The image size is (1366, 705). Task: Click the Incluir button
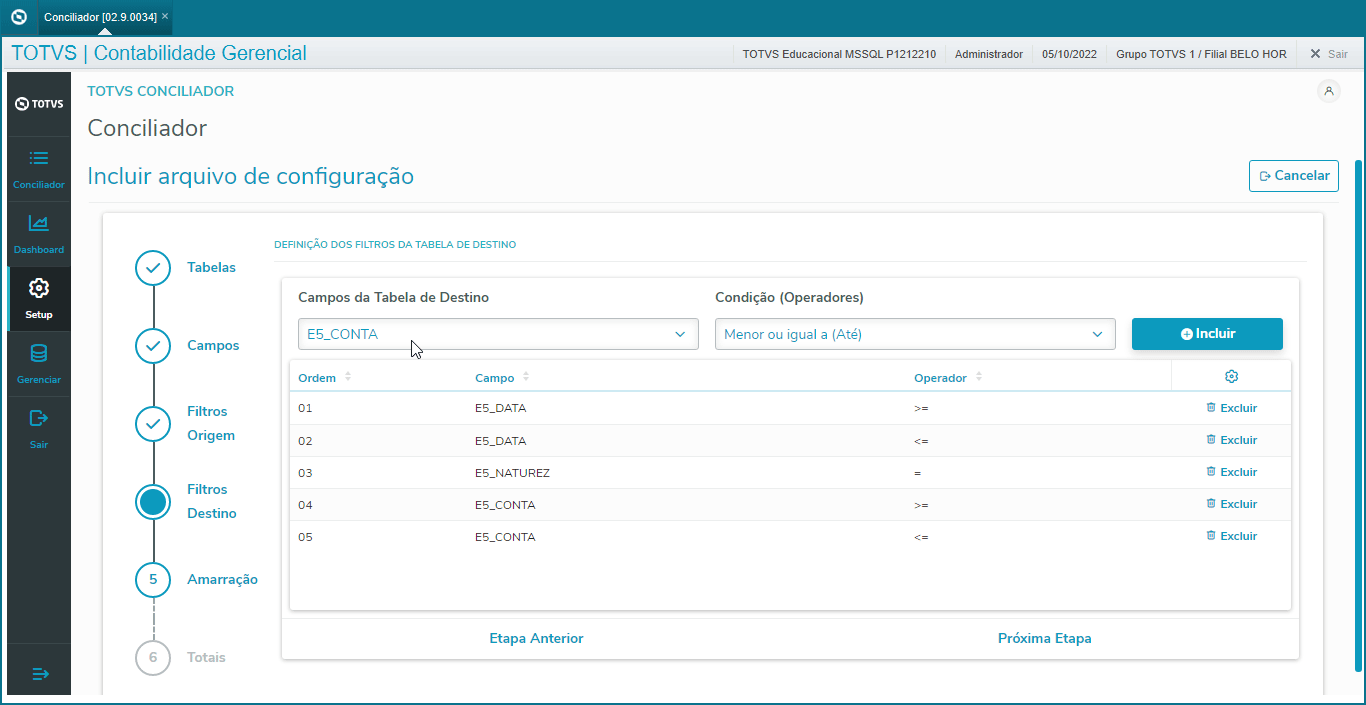click(x=1207, y=334)
